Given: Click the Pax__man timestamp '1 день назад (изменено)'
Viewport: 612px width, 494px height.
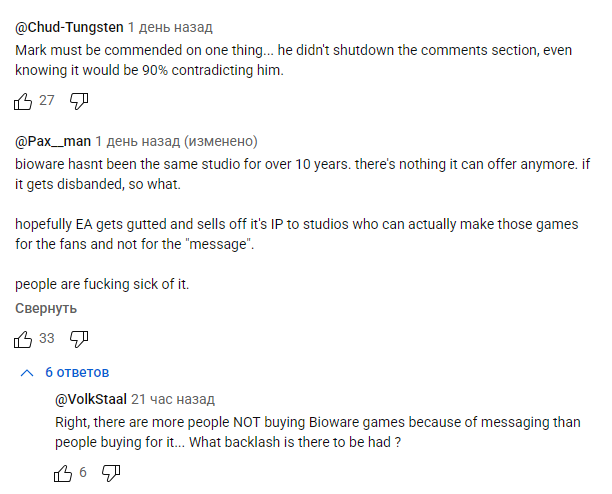Looking at the screenshot, I should pos(177,141).
